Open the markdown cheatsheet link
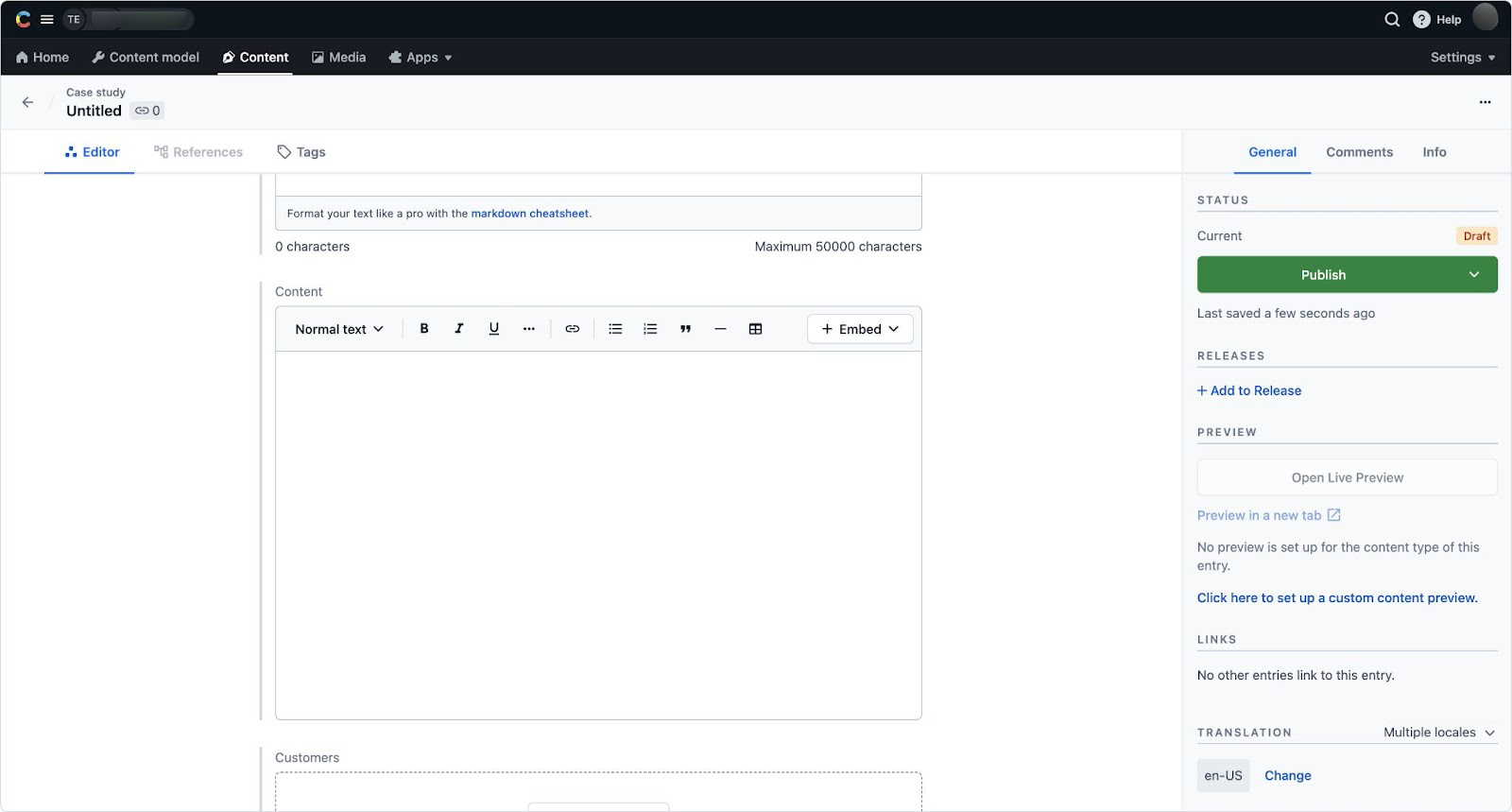The height and width of the screenshot is (812, 1512). pos(530,214)
